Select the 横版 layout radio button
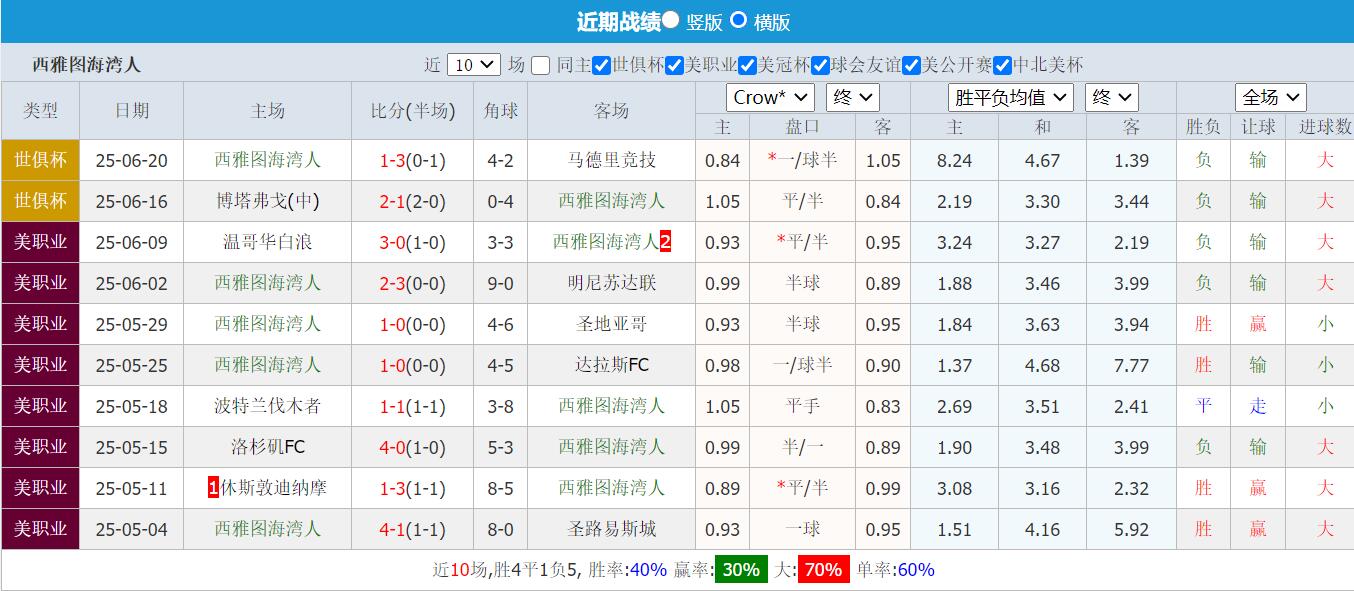The height and width of the screenshot is (591, 1354). pos(737,21)
